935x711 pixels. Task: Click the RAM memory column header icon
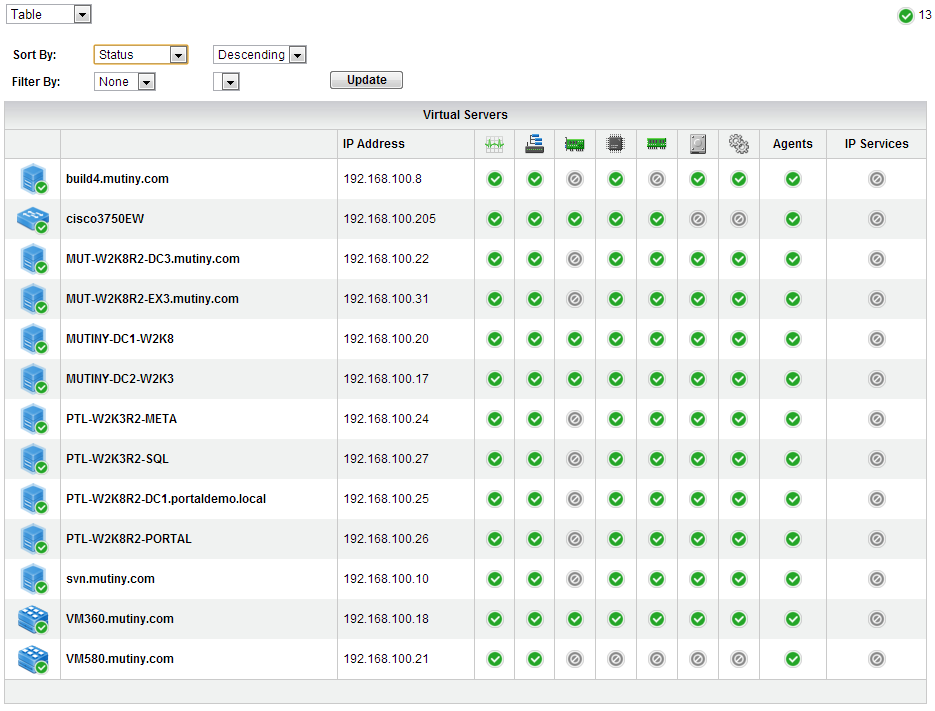pyautogui.click(x=657, y=144)
